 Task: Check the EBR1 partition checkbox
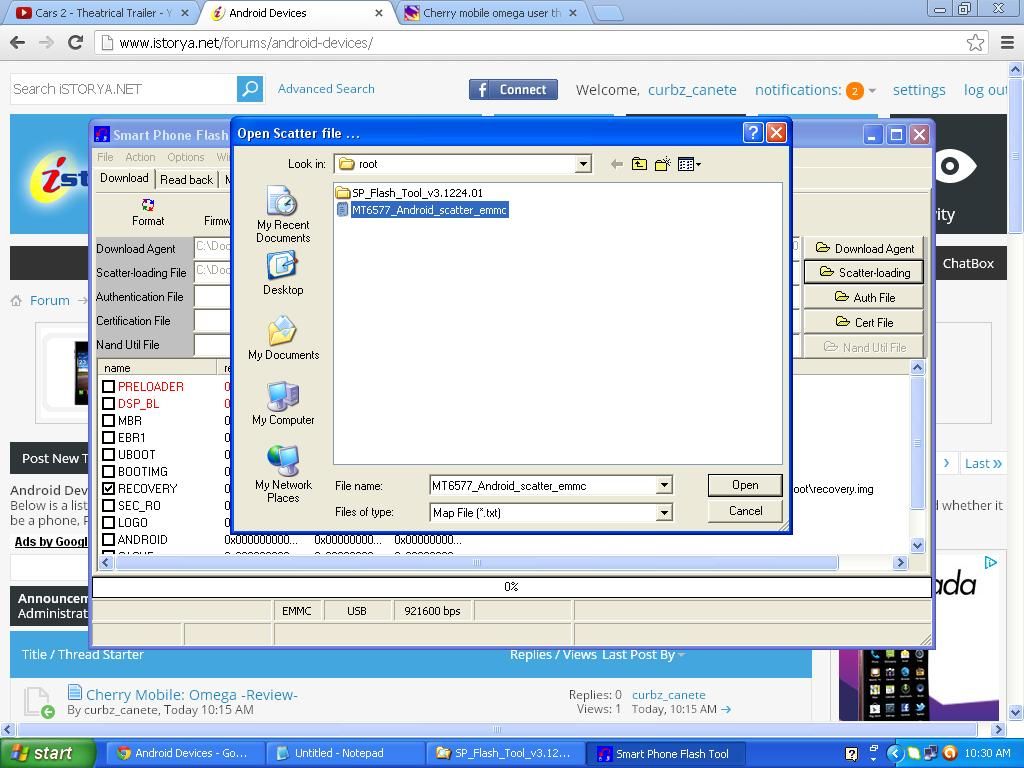pyautogui.click(x=108, y=438)
